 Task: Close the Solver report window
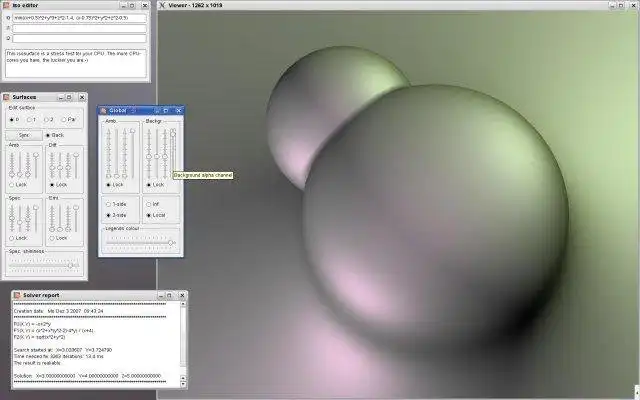click(x=182, y=295)
